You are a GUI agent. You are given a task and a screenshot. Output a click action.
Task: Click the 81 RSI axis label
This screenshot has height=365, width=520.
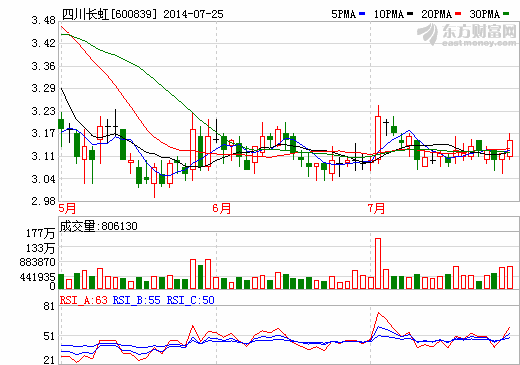pos(49,307)
